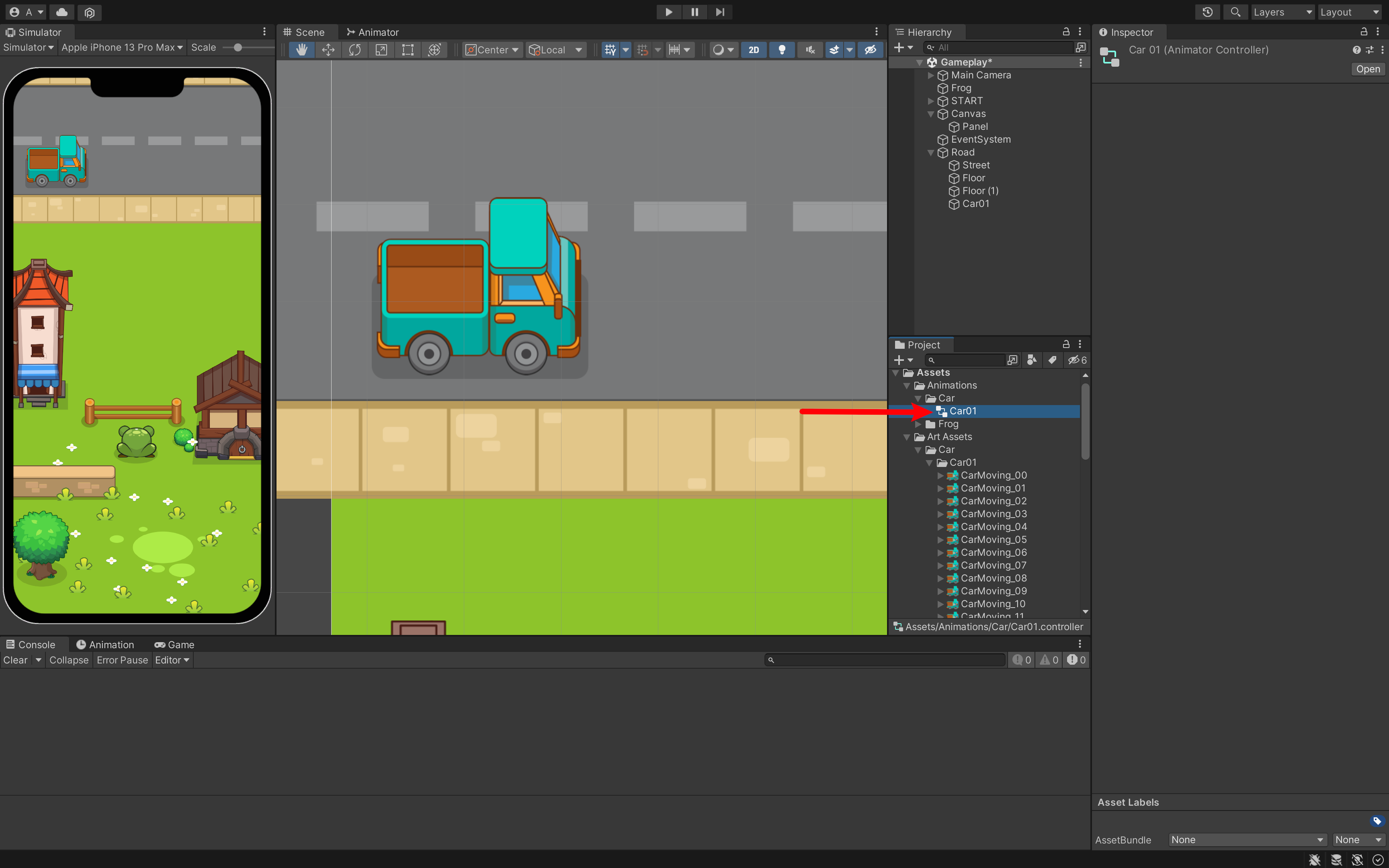1389x868 pixels.
Task: Toggle Inspector panel lock
Action: (x=1364, y=32)
